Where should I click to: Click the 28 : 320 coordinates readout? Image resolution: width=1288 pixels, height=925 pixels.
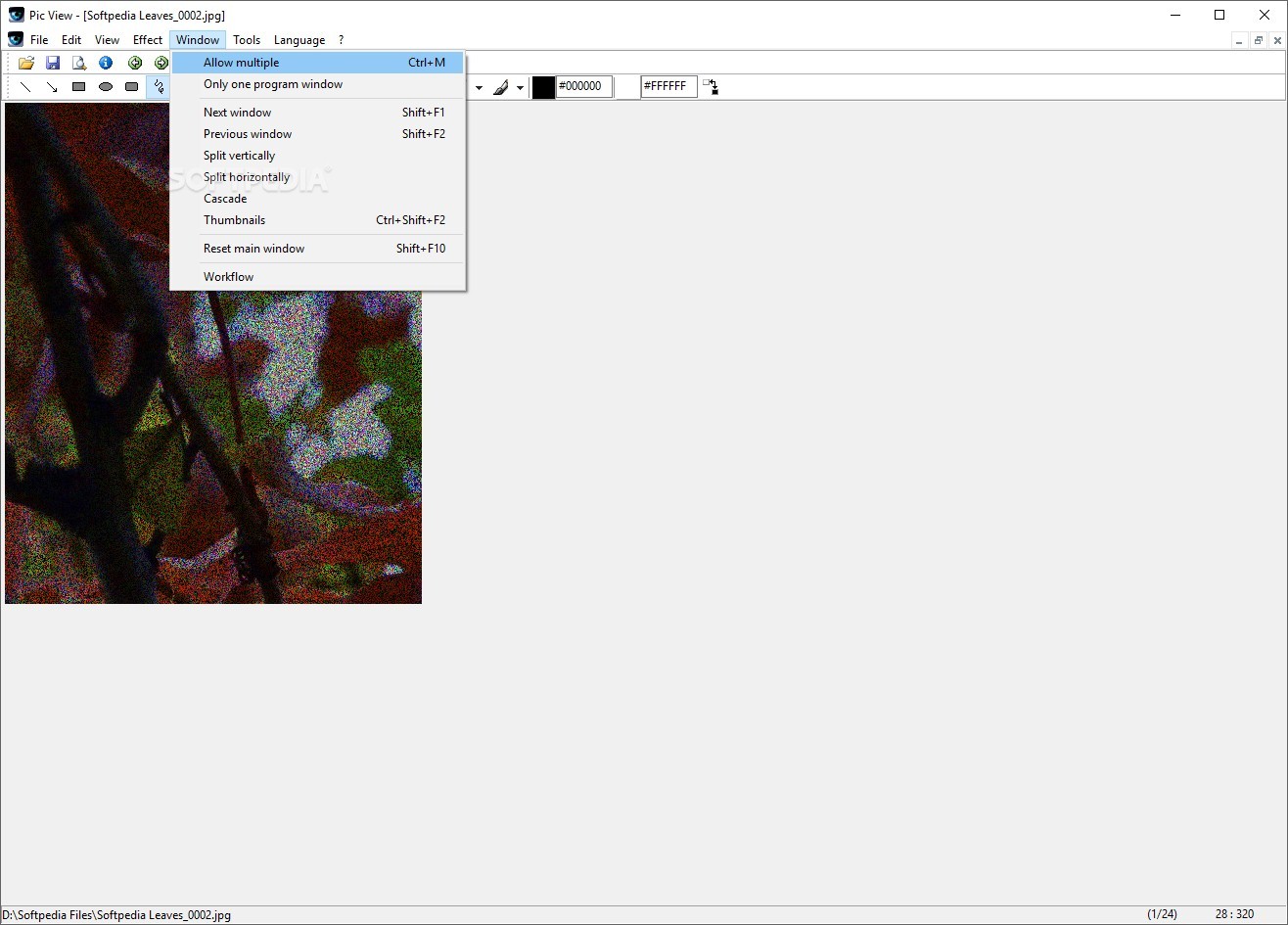point(1234,914)
